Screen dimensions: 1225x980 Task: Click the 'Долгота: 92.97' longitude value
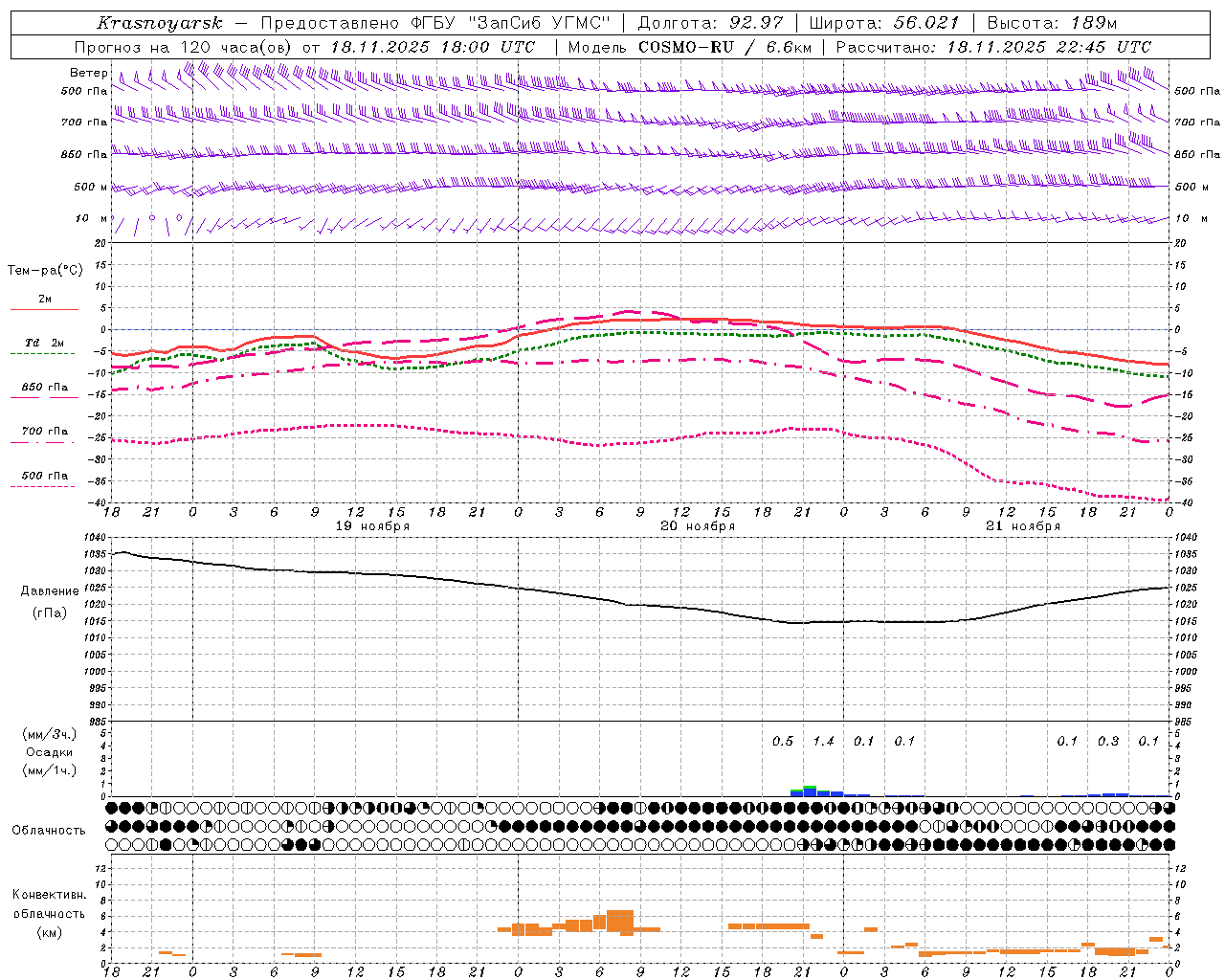click(x=710, y=23)
